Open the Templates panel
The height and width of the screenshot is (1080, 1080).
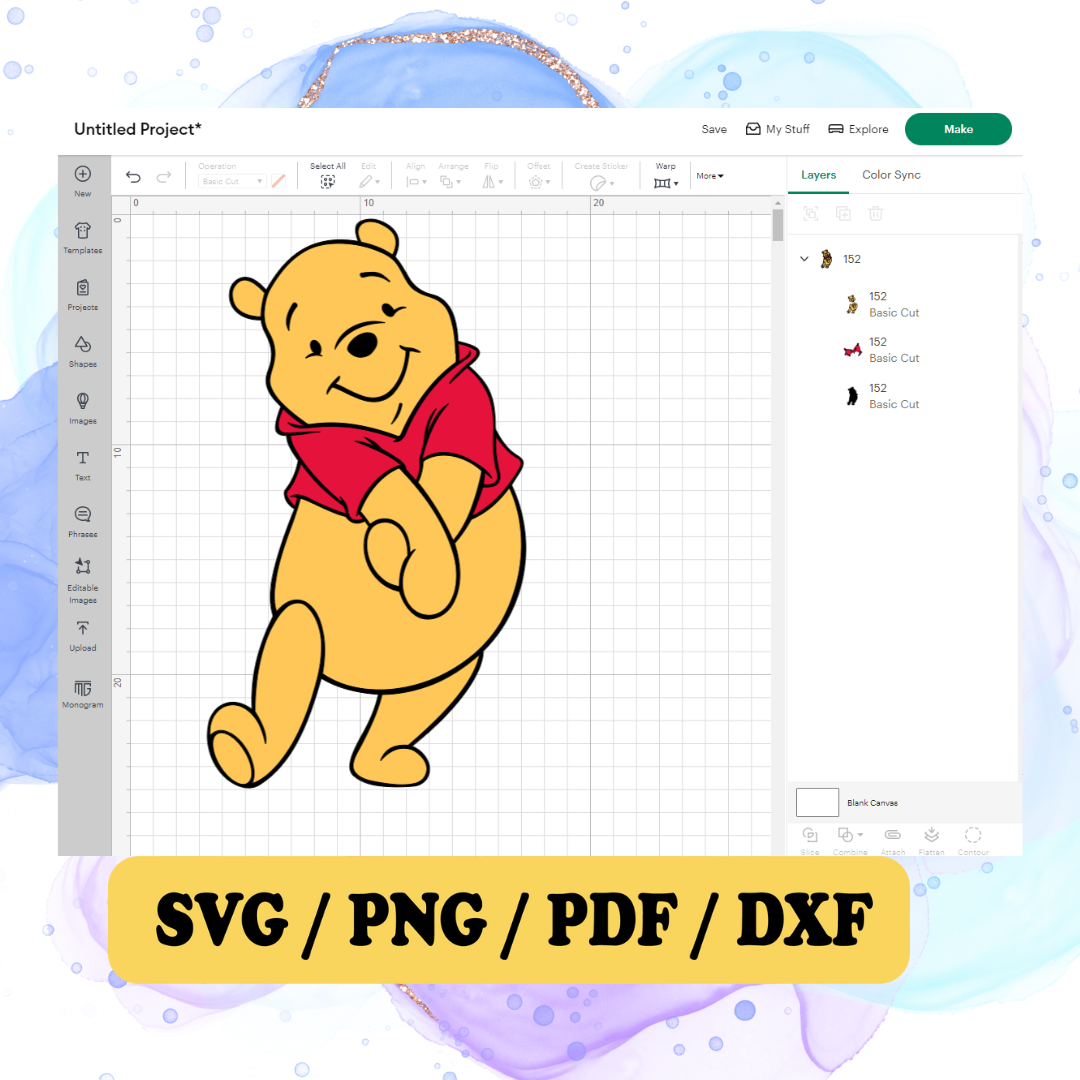[x=83, y=238]
